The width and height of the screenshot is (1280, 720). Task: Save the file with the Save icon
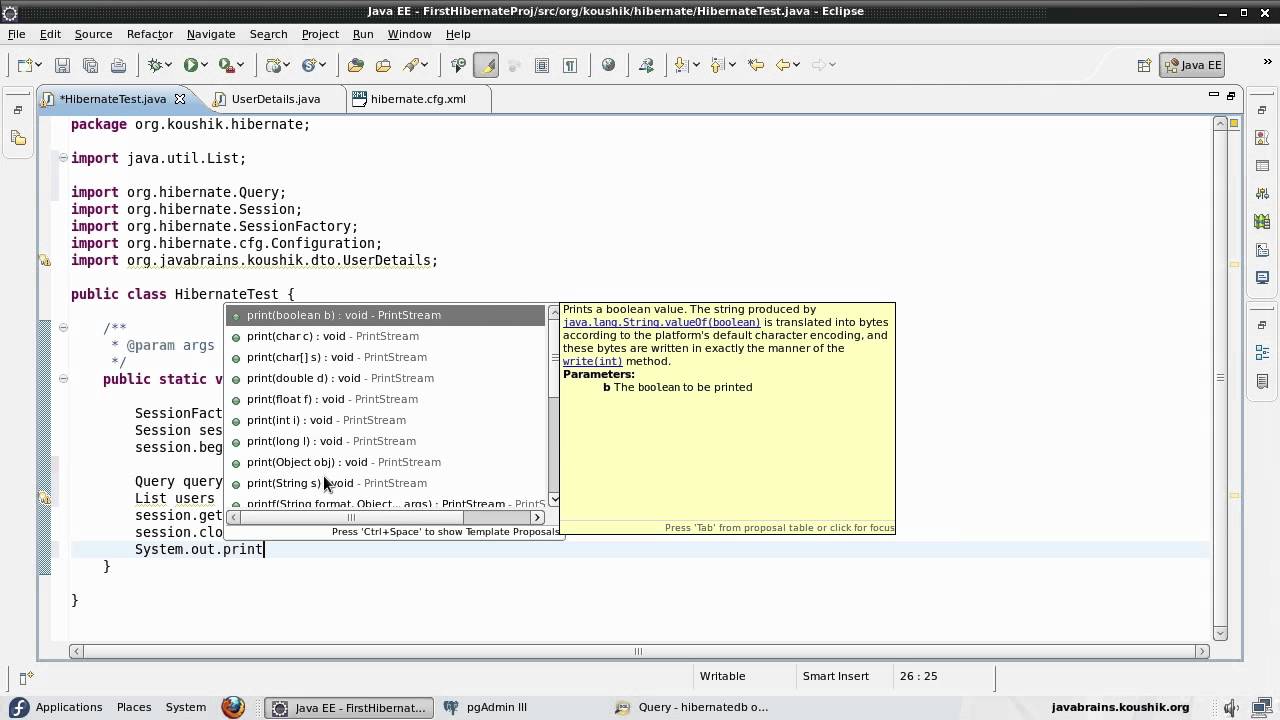[62, 65]
